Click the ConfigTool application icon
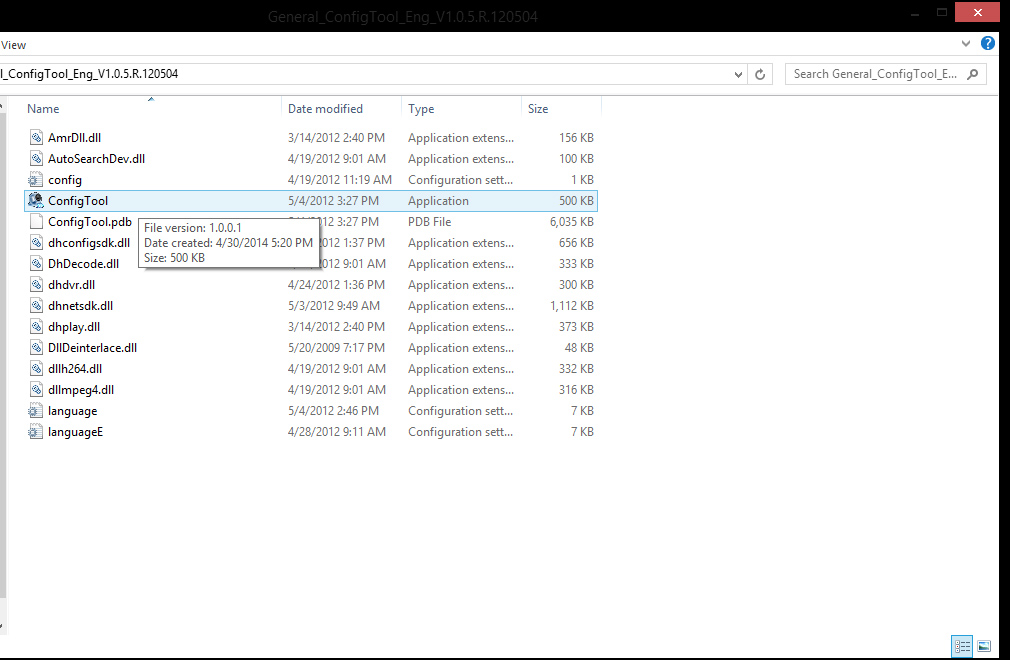 (35, 200)
